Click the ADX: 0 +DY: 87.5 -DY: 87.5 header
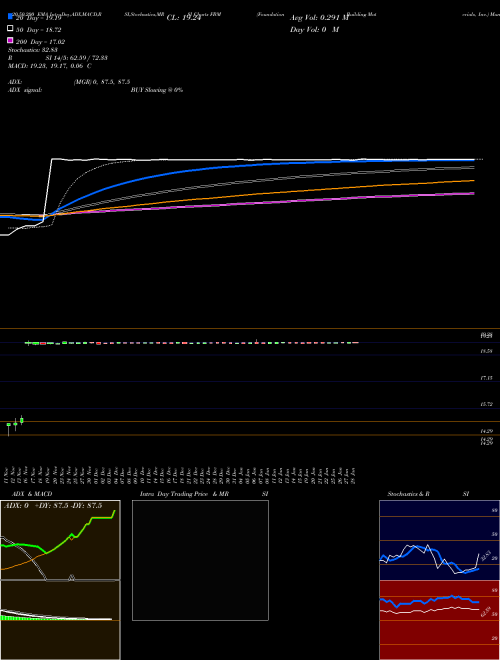This screenshot has width=500, height=660. 53,506
